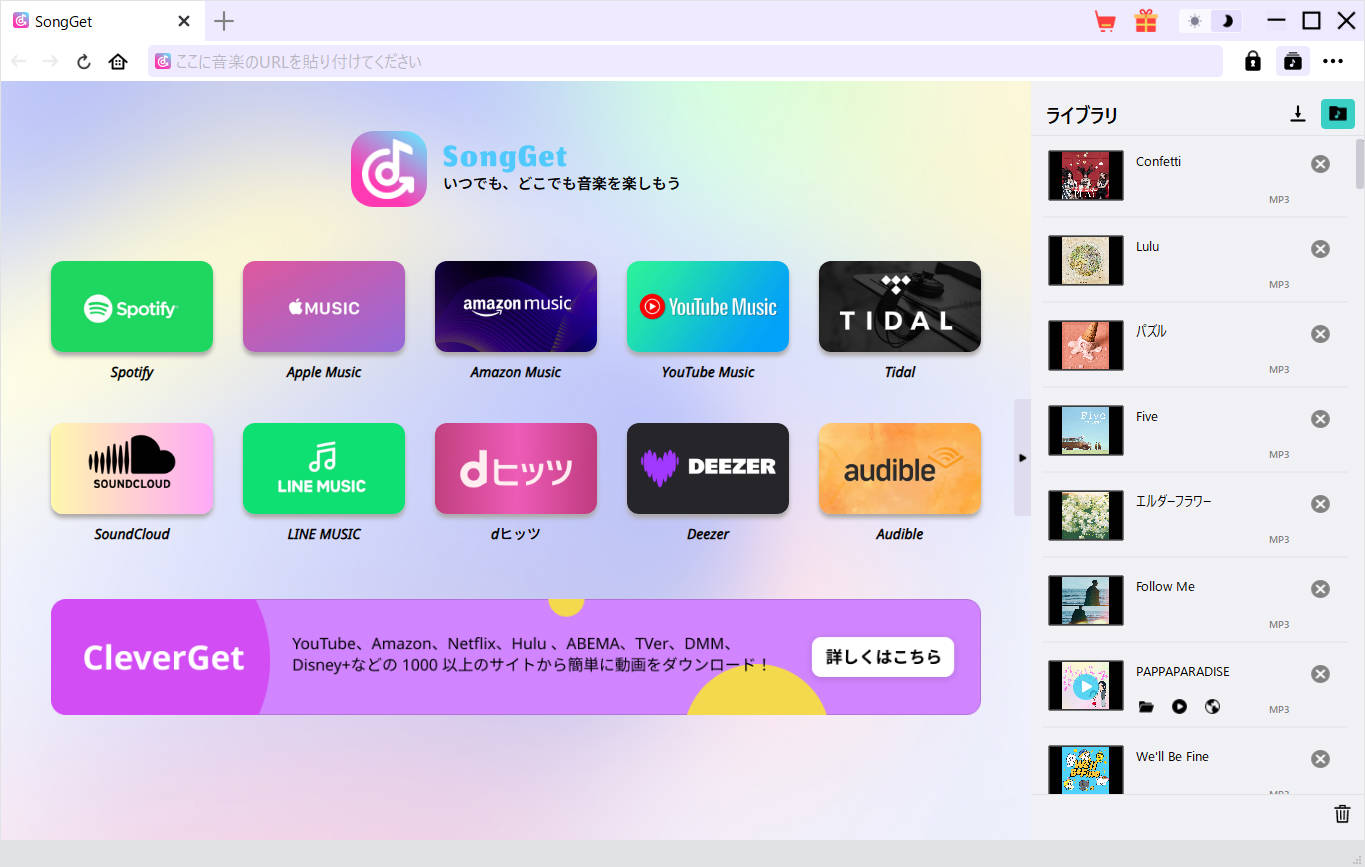The width and height of the screenshot is (1365, 867).
Task: Play the PAPPAPARADISE thumbnail
Action: [x=1085, y=685]
